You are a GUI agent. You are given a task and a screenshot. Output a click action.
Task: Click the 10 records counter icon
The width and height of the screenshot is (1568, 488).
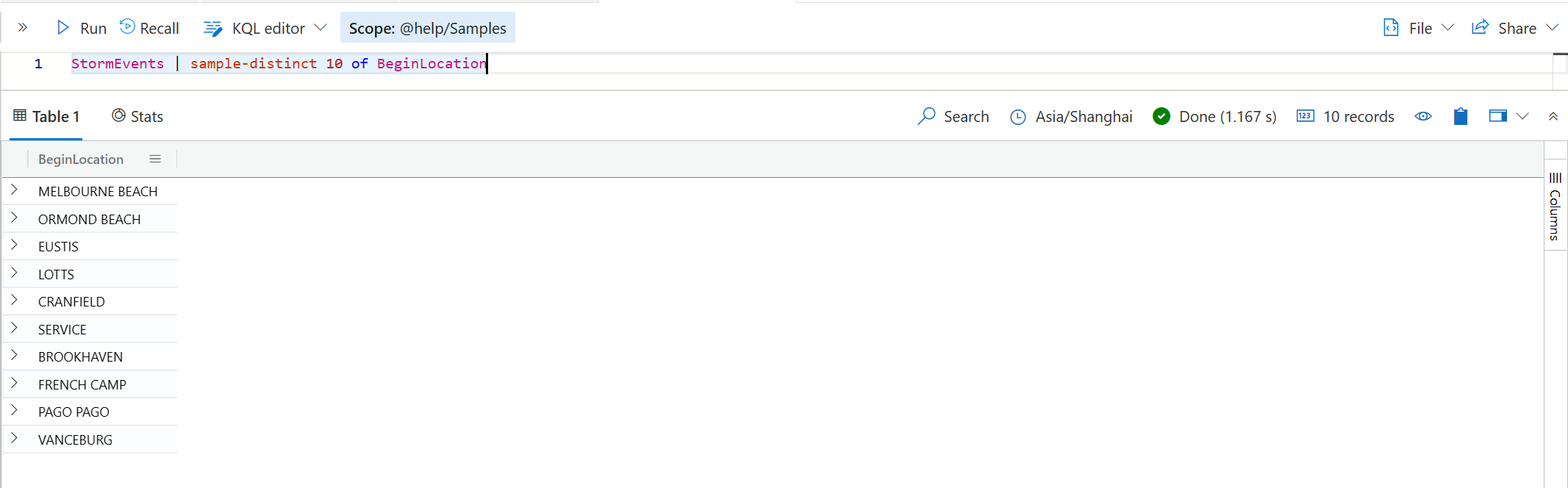[x=1305, y=115]
